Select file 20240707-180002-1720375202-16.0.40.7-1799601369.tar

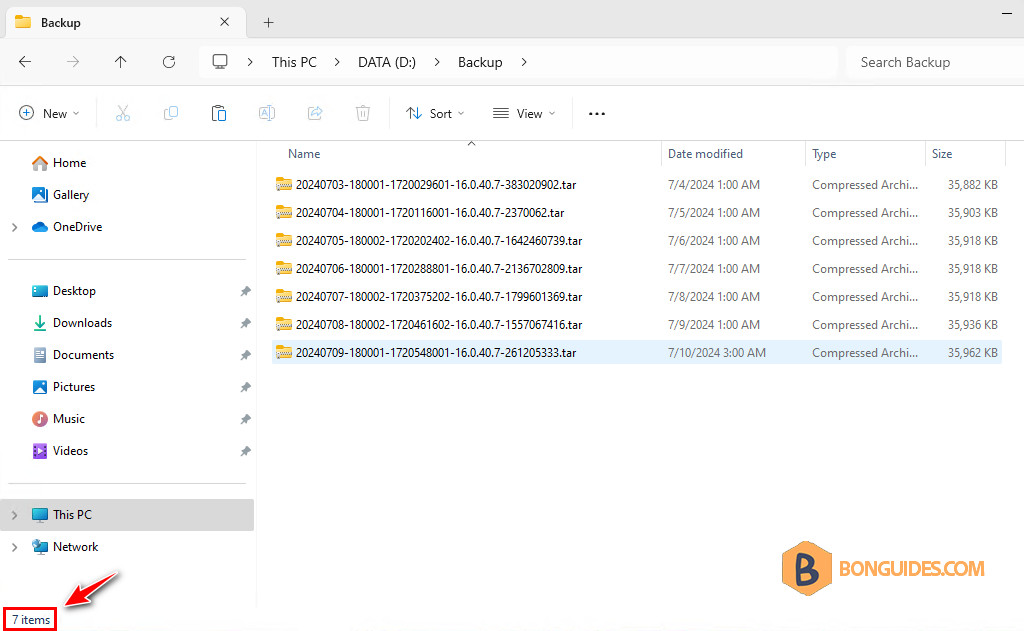tap(637, 297)
